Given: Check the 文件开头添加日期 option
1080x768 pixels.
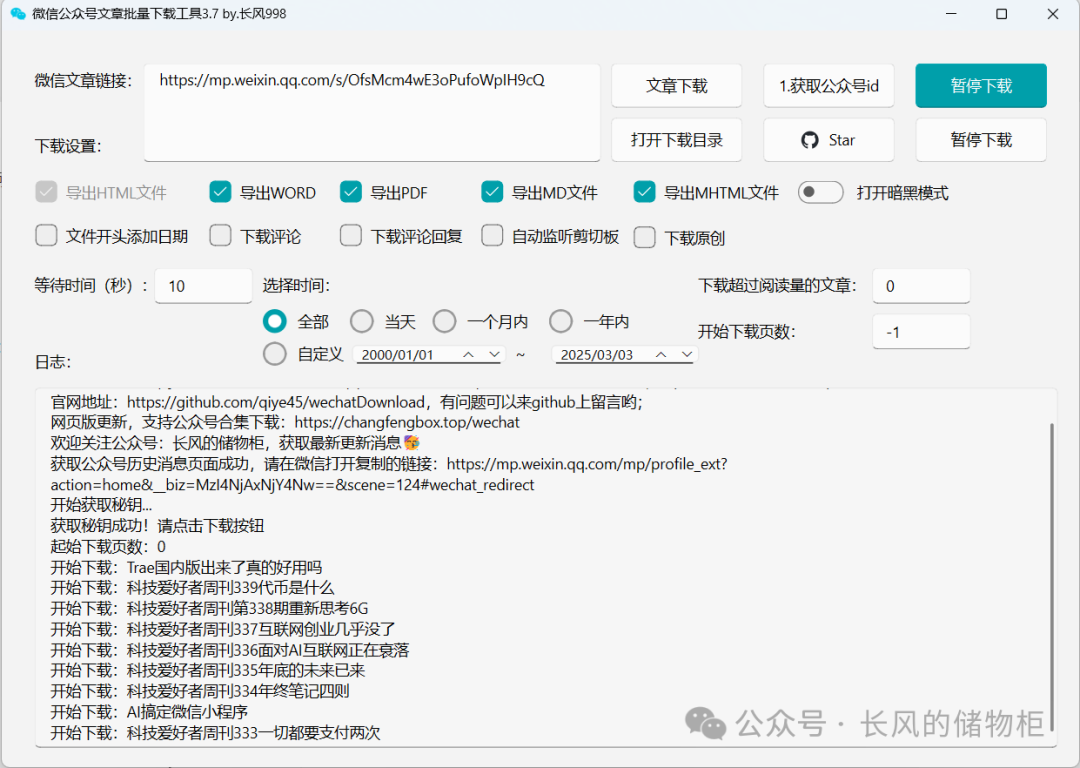Looking at the screenshot, I should coord(46,235).
